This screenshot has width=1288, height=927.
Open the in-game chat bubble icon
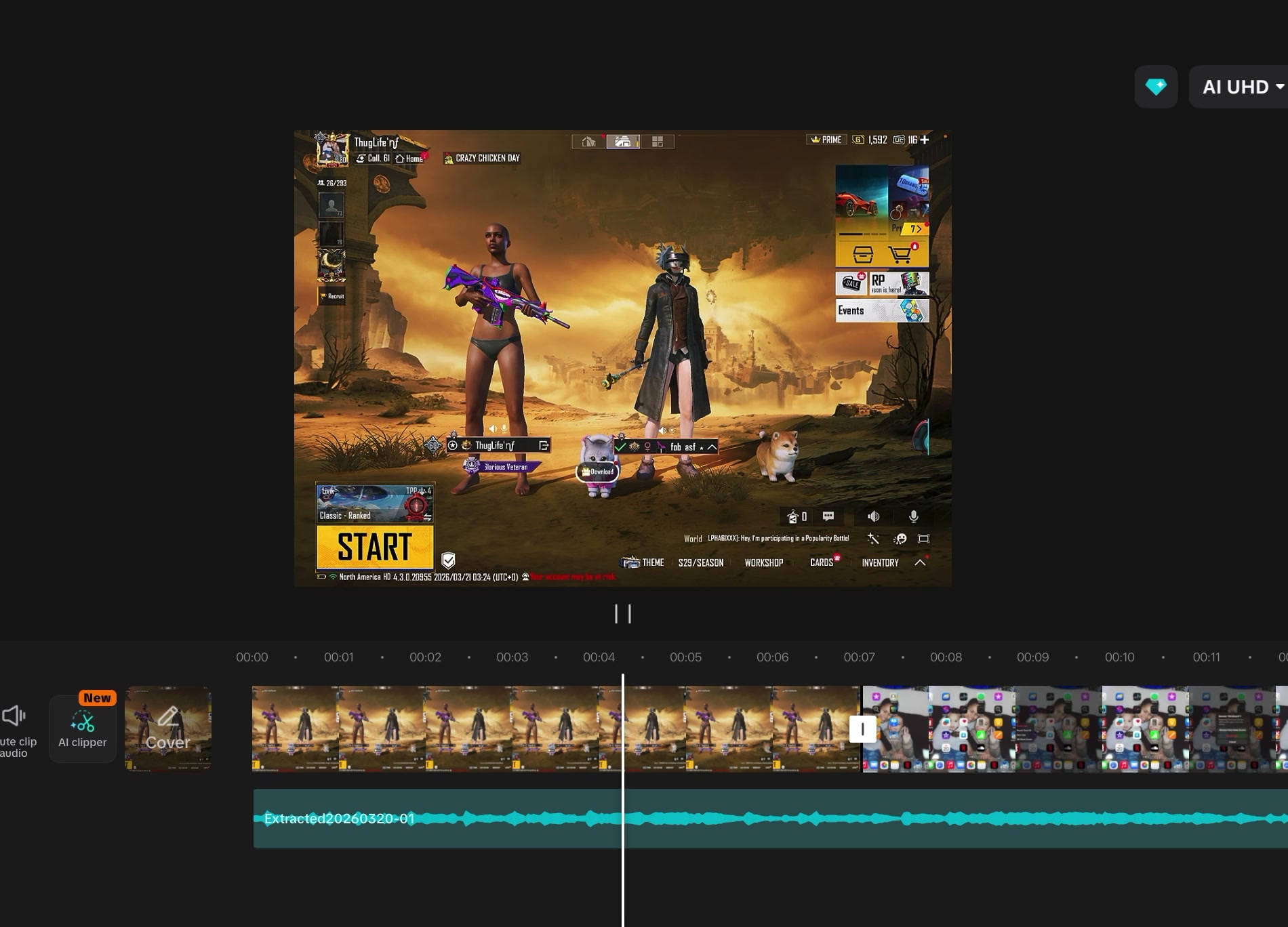coord(828,516)
